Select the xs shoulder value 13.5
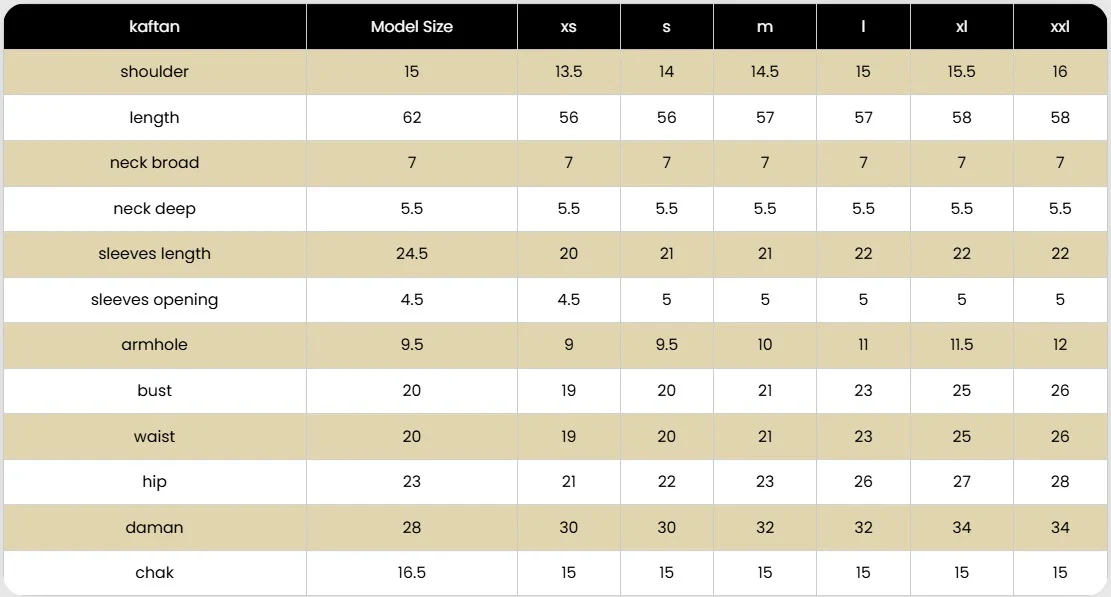This screenshot has height=597, width=1111. click(x=568, y=72)
